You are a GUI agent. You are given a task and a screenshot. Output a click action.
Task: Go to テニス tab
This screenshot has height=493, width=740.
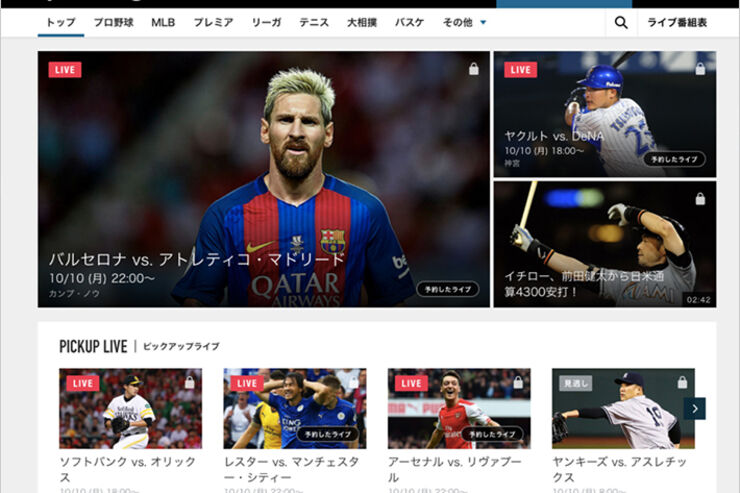[314, 22]
